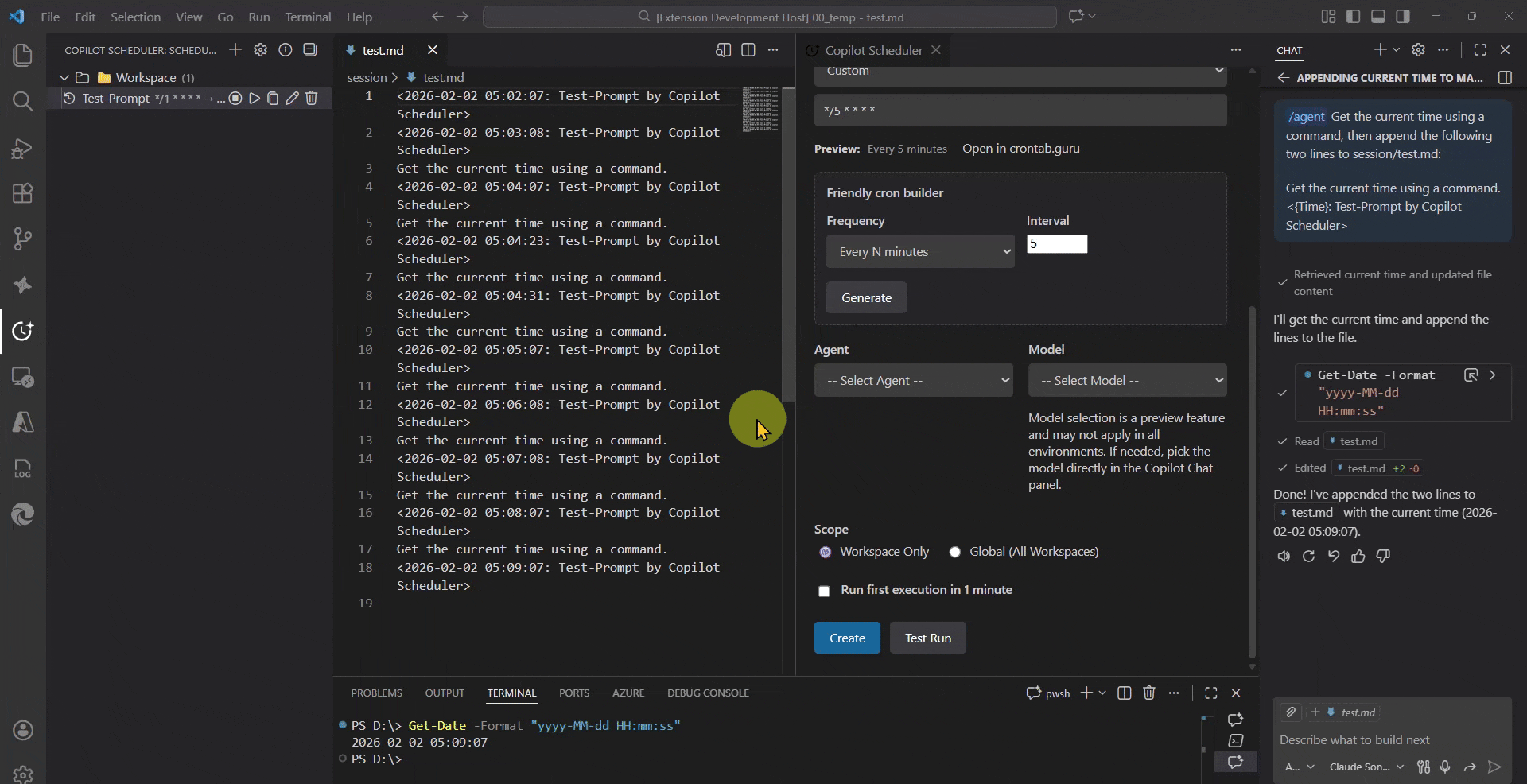Screen dimensions: 1527x784
Task: Add a new scheduled prompt
Action: (x=235, y=49)
